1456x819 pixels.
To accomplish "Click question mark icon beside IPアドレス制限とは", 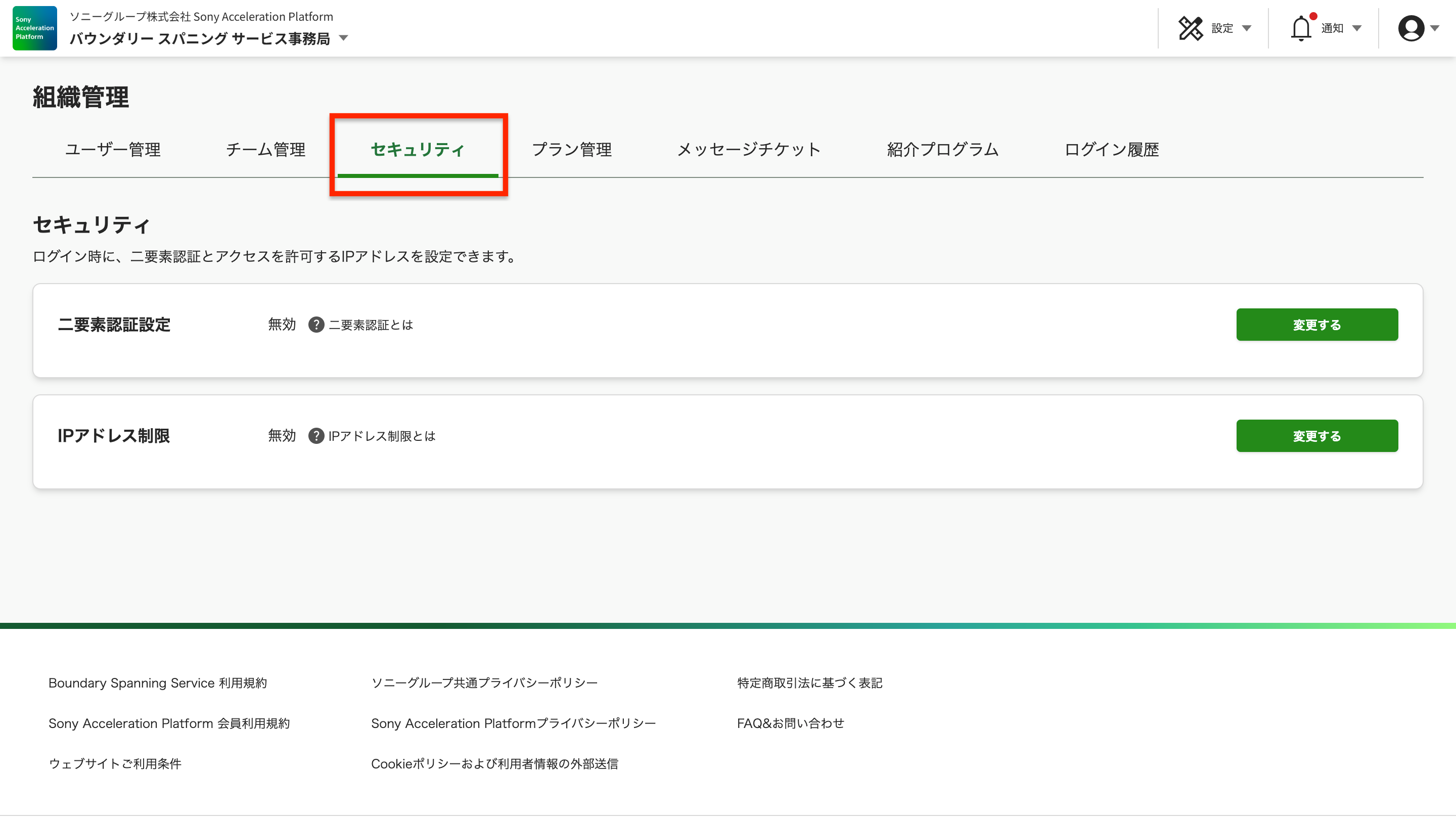I will (x=316, y=436).
